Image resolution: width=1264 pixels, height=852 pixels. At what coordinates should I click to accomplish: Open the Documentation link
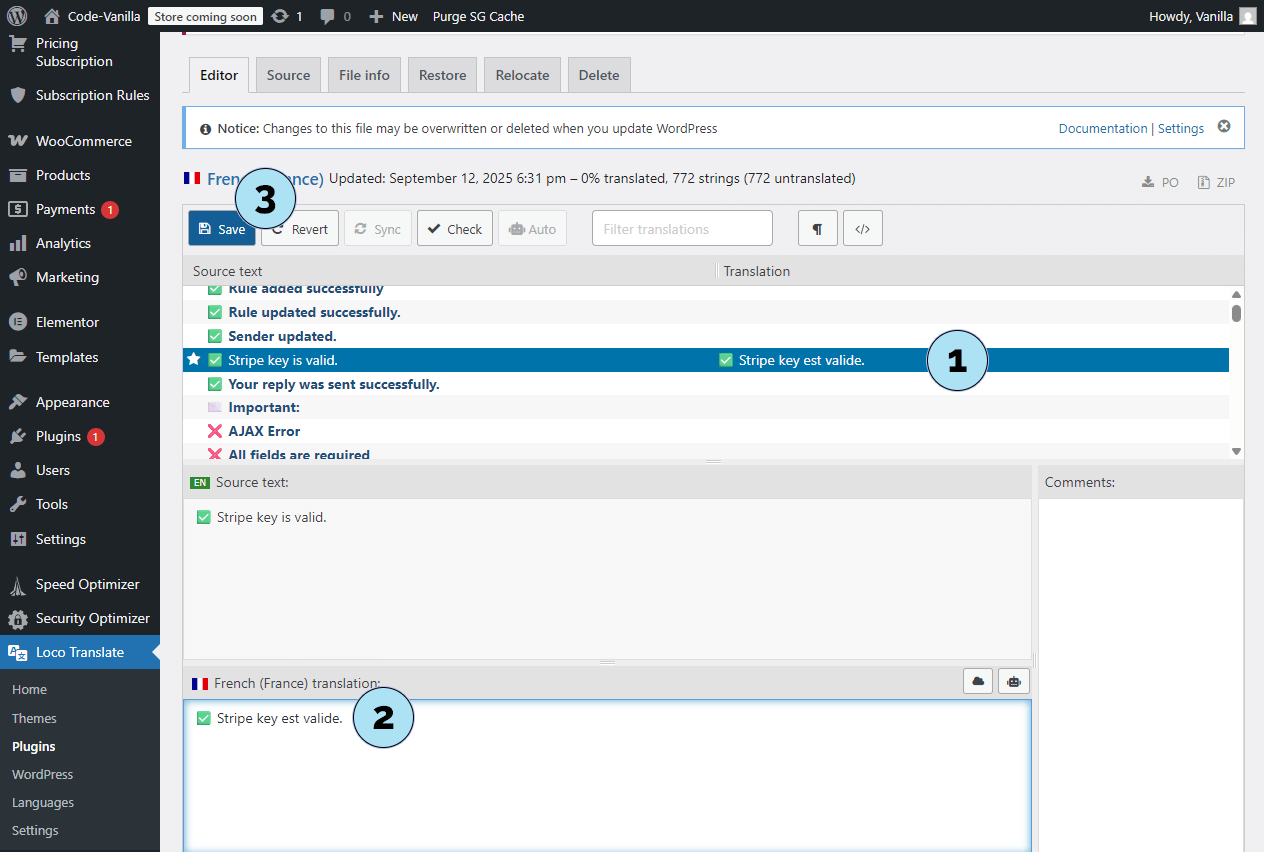coord(1102,128)
